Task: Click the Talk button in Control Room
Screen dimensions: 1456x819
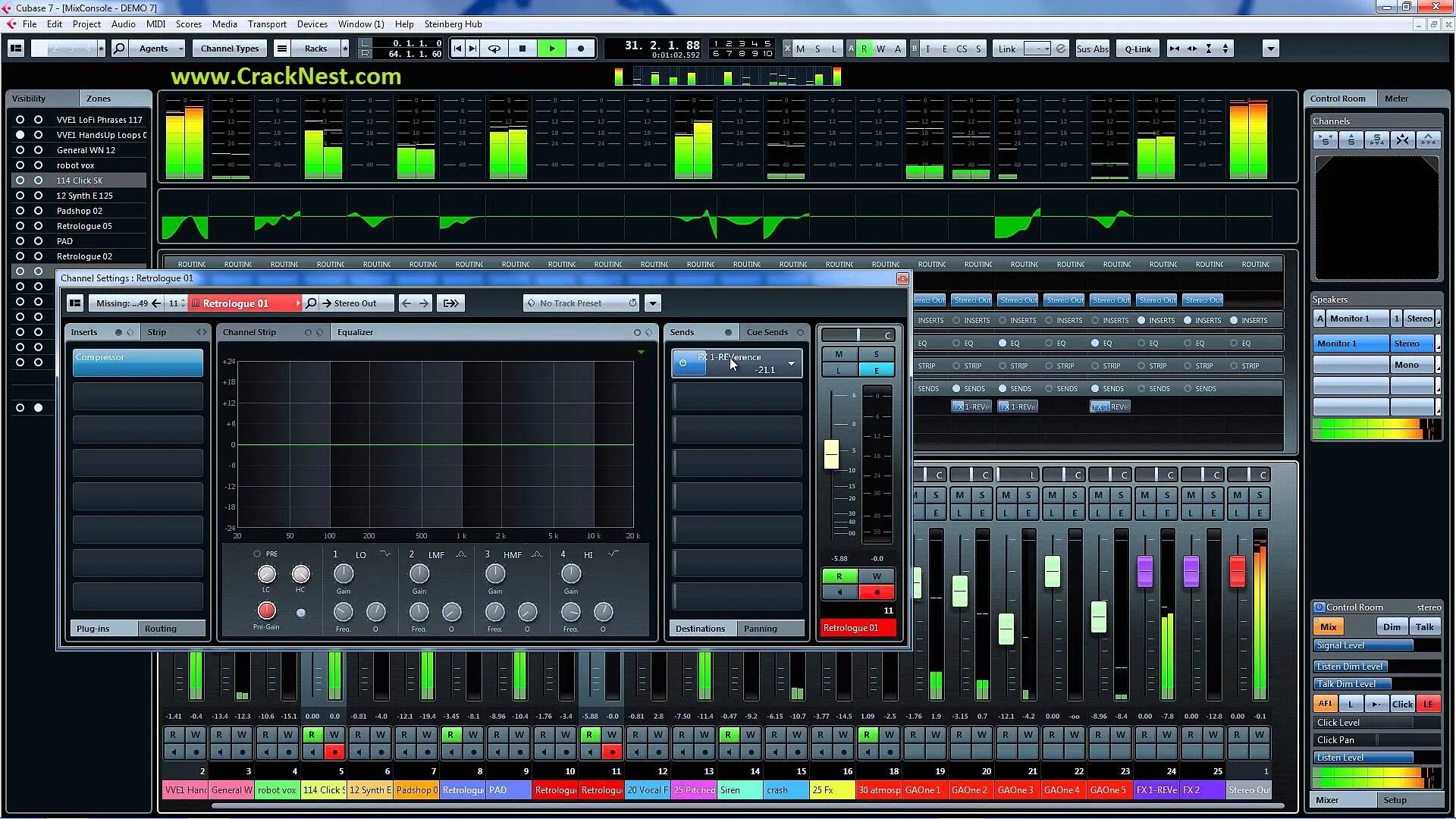Action: 1424,627
